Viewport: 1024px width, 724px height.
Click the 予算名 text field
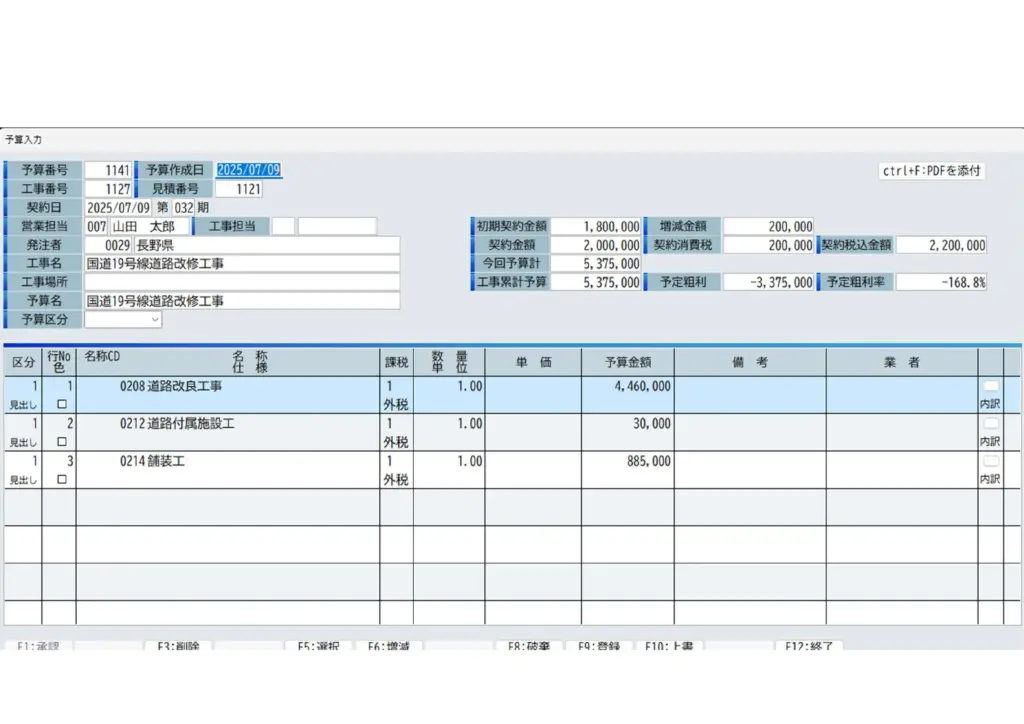(x=241, y=301)
